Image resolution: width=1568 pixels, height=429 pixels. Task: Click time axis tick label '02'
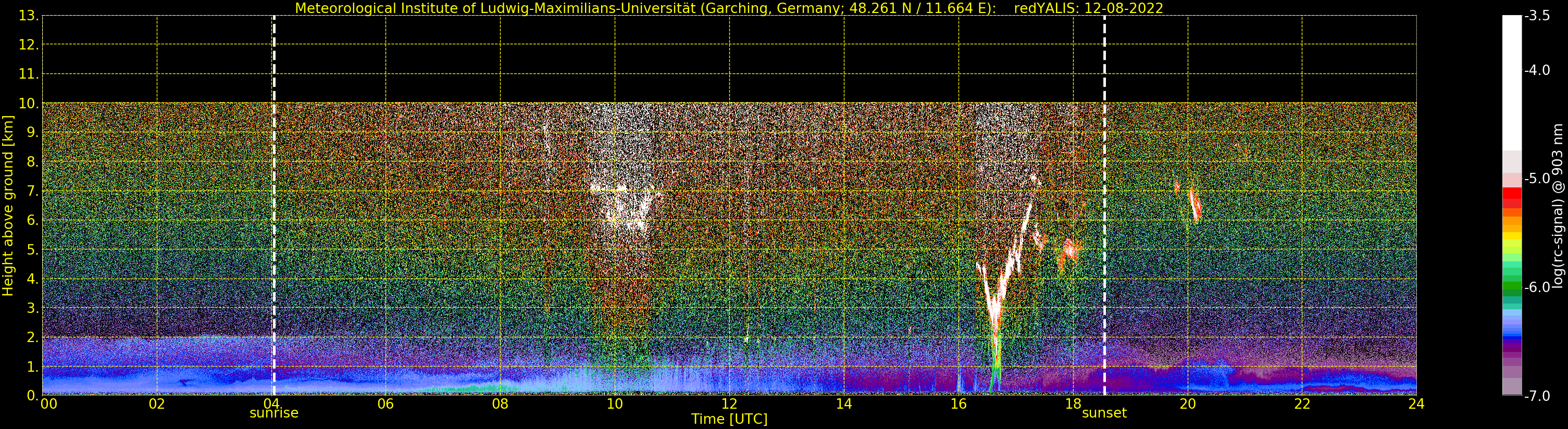point(156,403)
